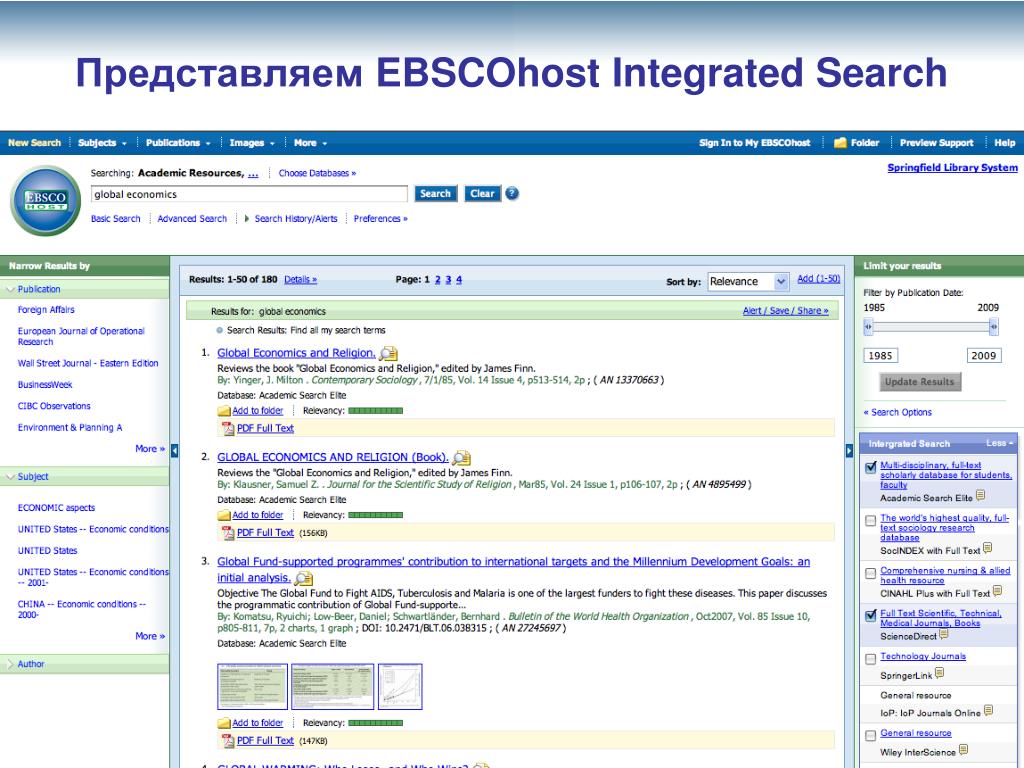Collapse the right Limit results panel arrow
Viewport: 1024px width, 768px height.
849,450
